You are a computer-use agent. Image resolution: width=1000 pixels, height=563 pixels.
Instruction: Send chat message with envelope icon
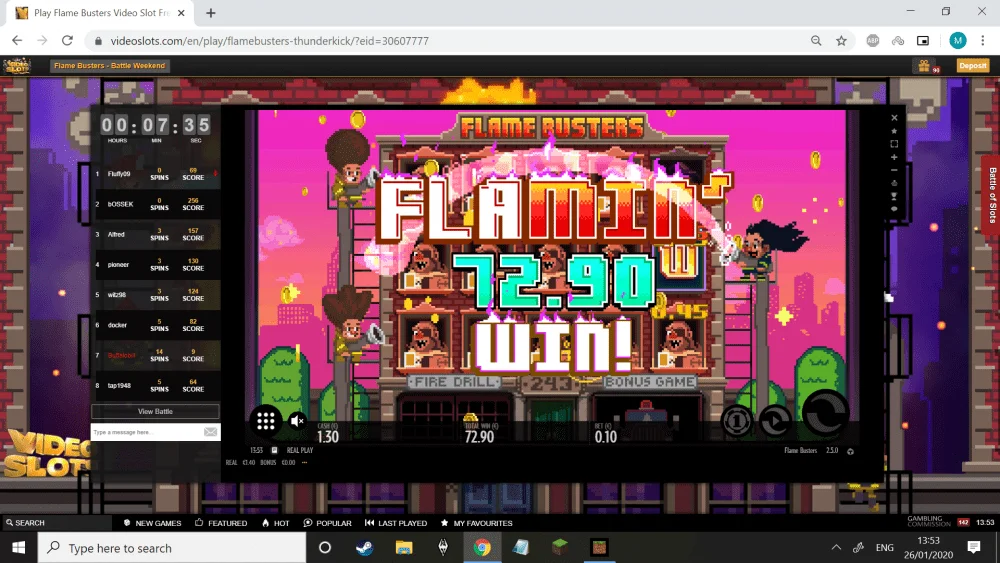[210, 432]
